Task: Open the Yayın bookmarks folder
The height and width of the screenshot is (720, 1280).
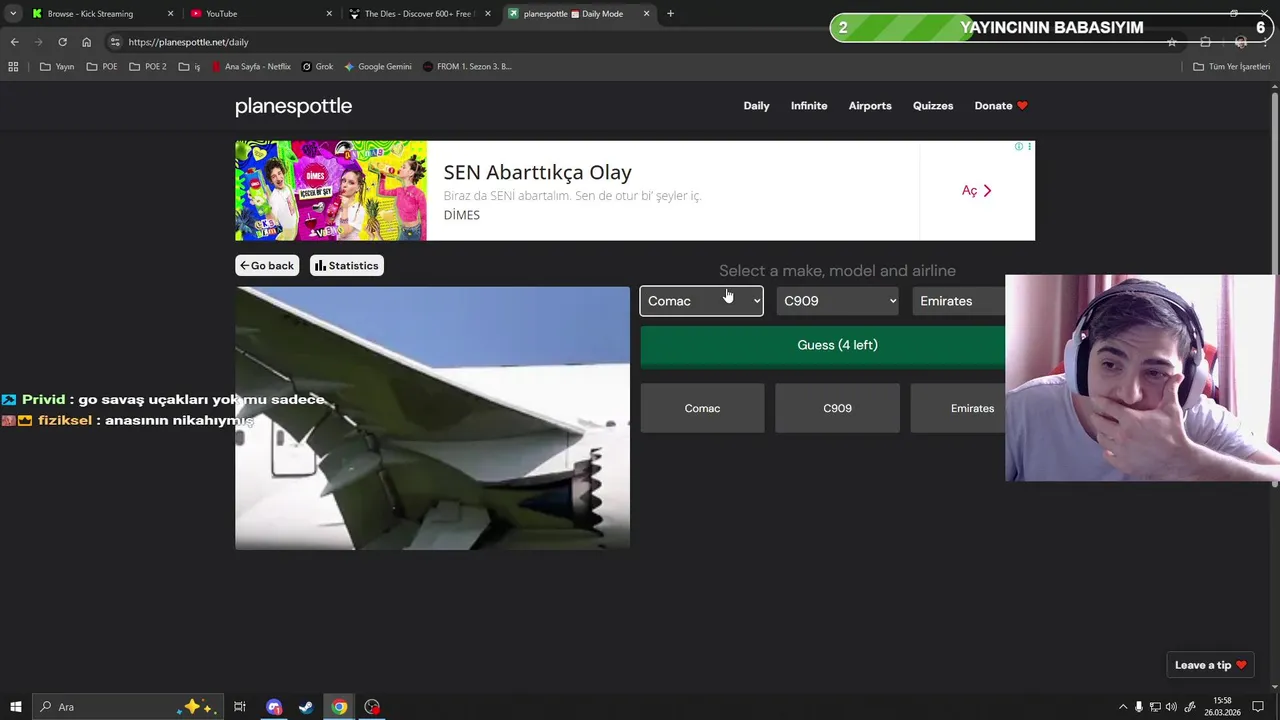Action: click(x=57, y=67)
